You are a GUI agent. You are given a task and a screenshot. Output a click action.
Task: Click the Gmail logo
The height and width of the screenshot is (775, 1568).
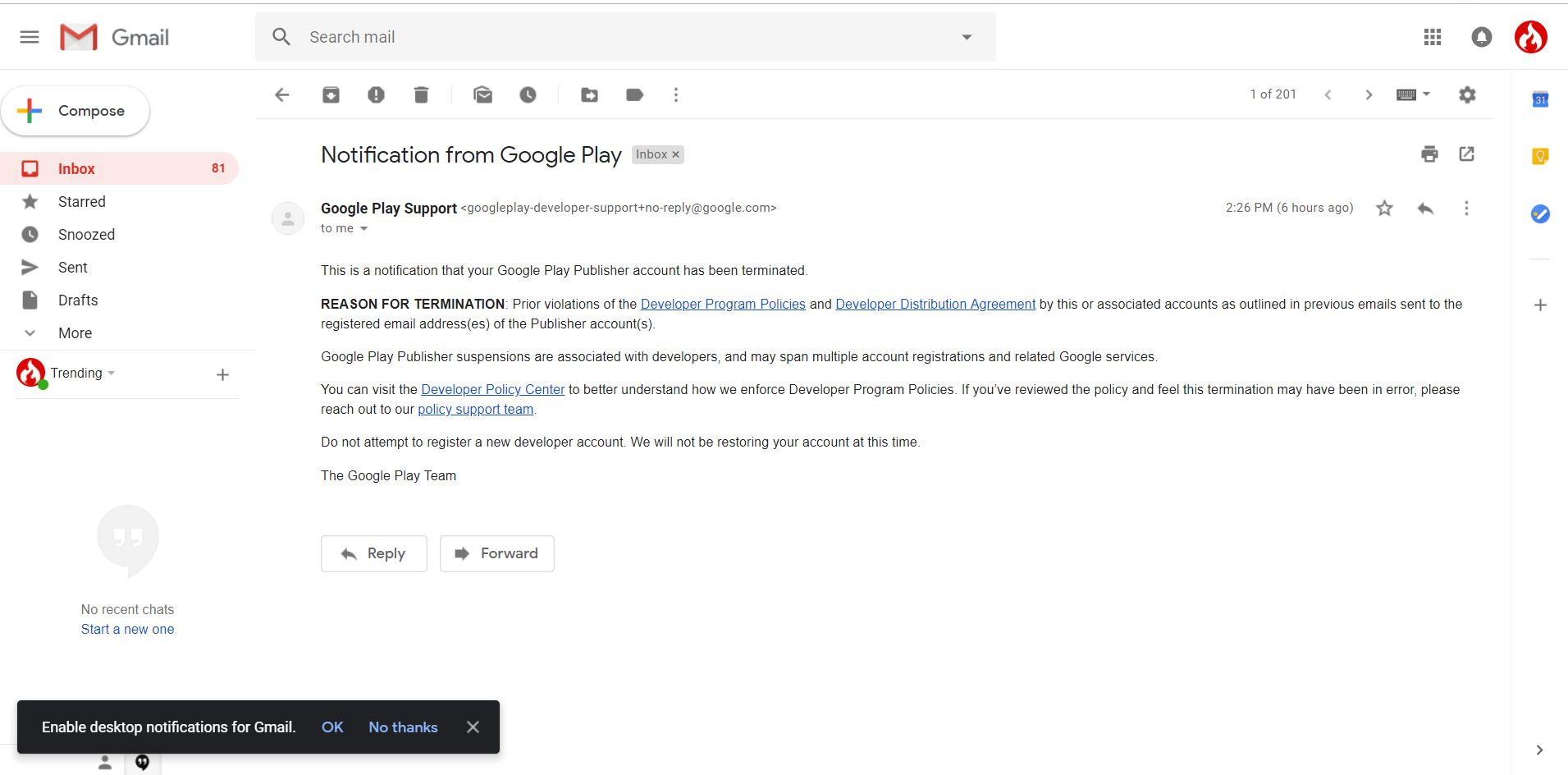[114, 37]
